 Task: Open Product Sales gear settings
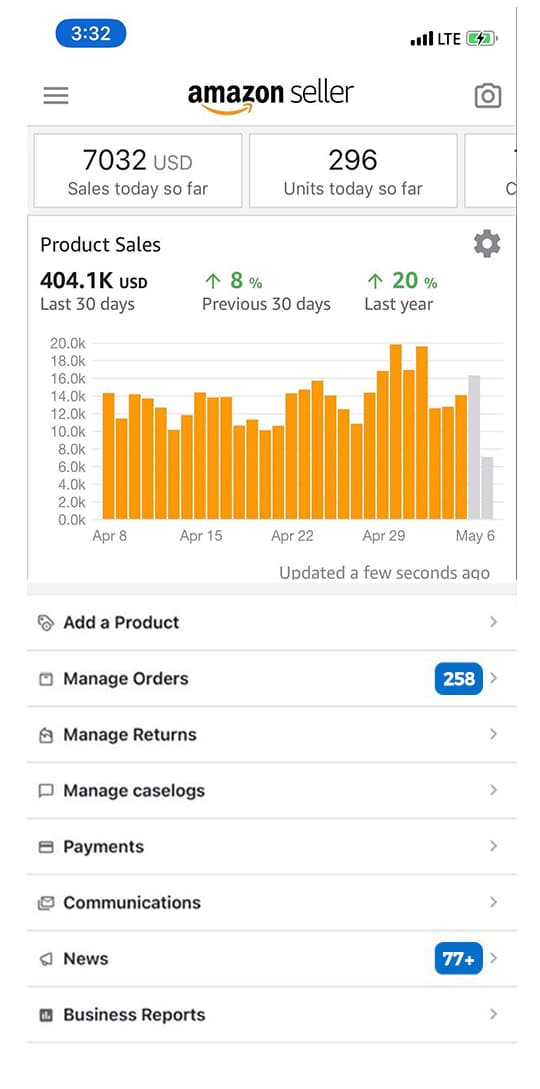(x=487, y=244)
